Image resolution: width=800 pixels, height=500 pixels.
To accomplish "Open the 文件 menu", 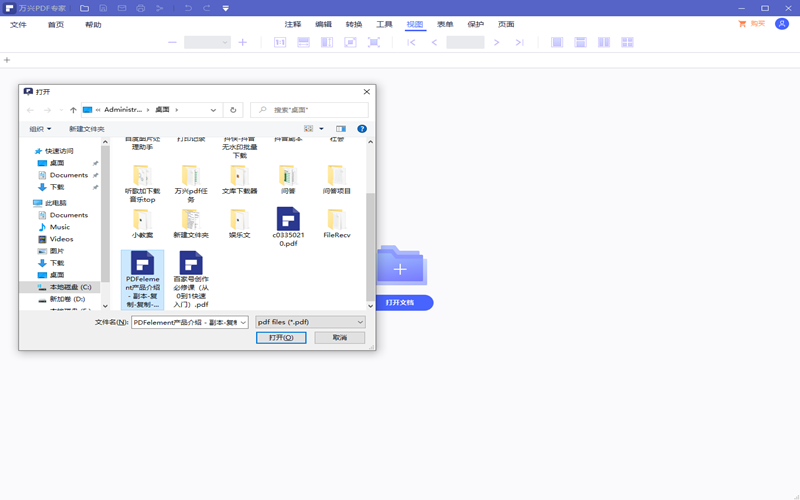I will [18, 25].
